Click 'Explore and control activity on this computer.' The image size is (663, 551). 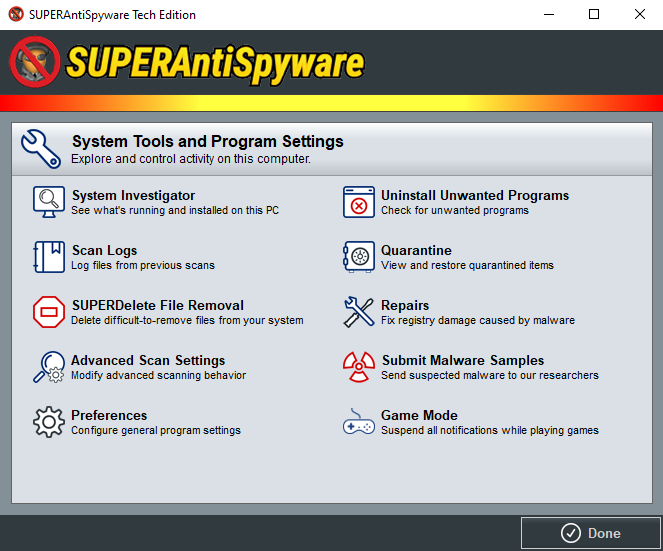pyautogui.click(x=191, y=159)
